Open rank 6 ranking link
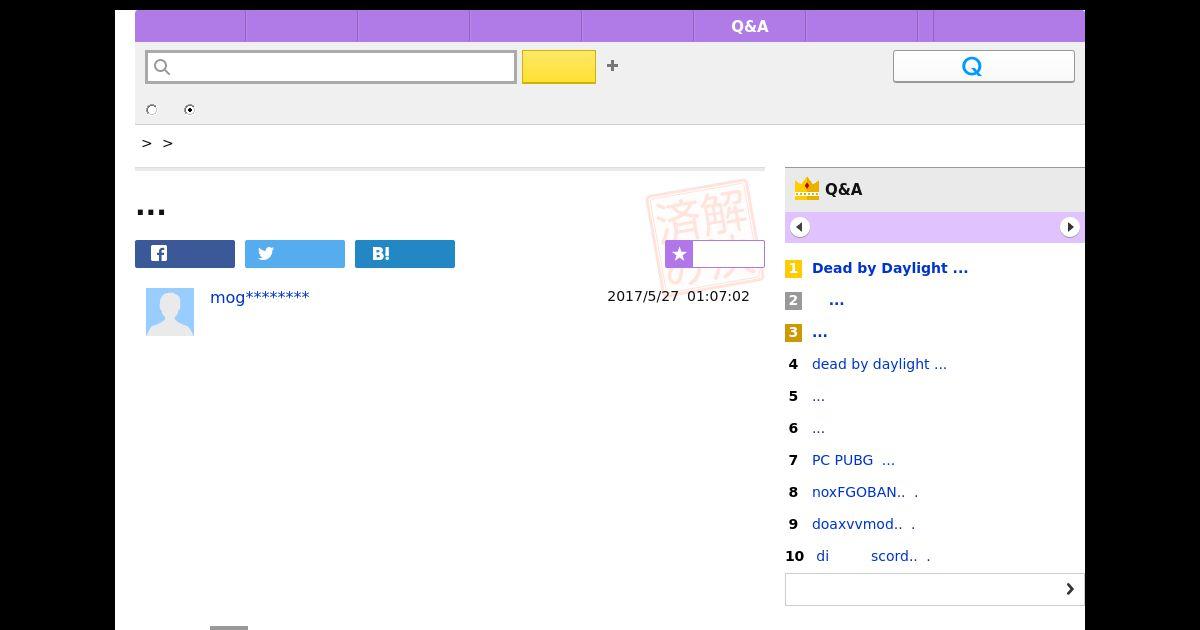The width and height of the screenshot is (1200, 630). 818,428
